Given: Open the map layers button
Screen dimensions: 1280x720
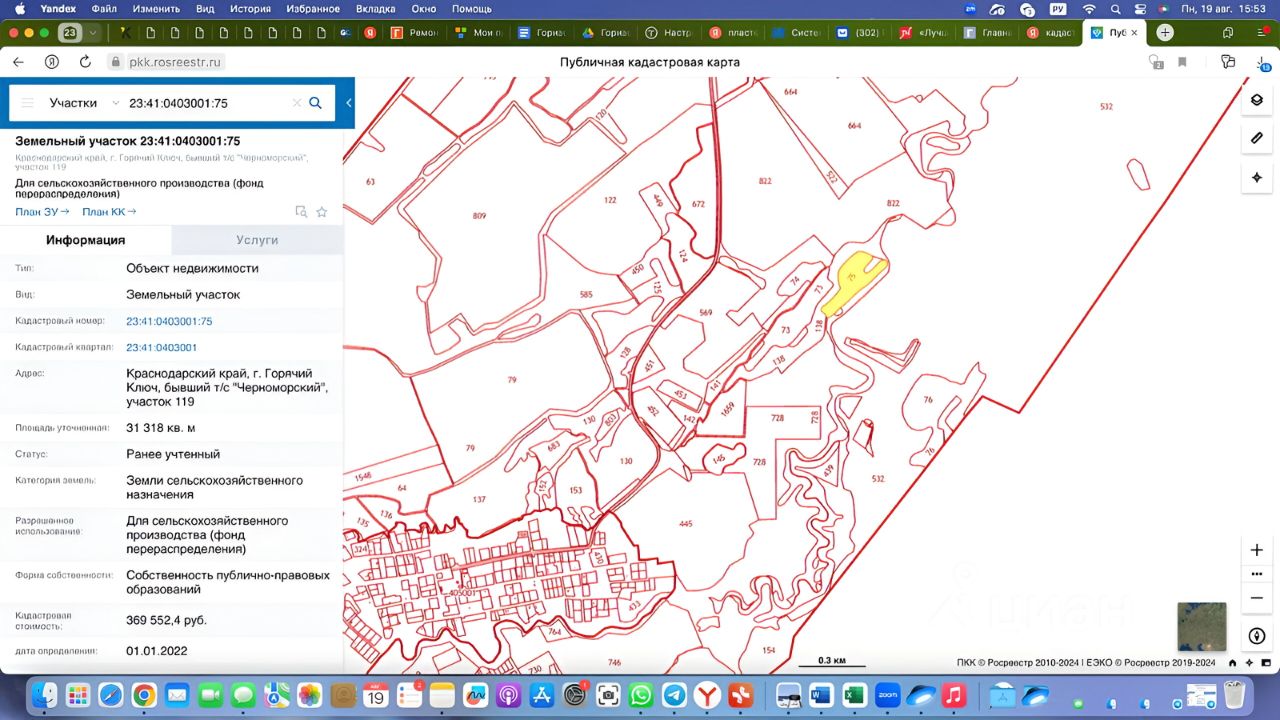Looking at the screenshot, I should pos(1257,100).
